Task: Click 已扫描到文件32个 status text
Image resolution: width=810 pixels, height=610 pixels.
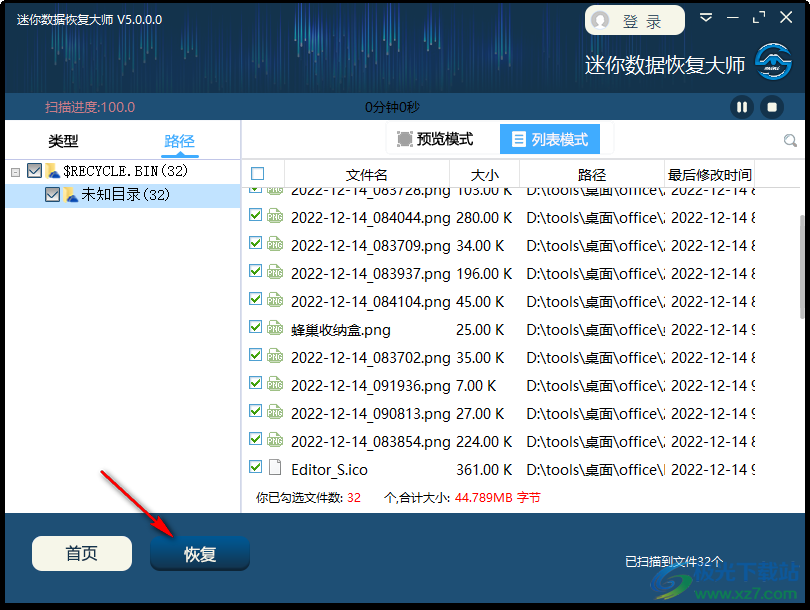Action: click(674, 561)
